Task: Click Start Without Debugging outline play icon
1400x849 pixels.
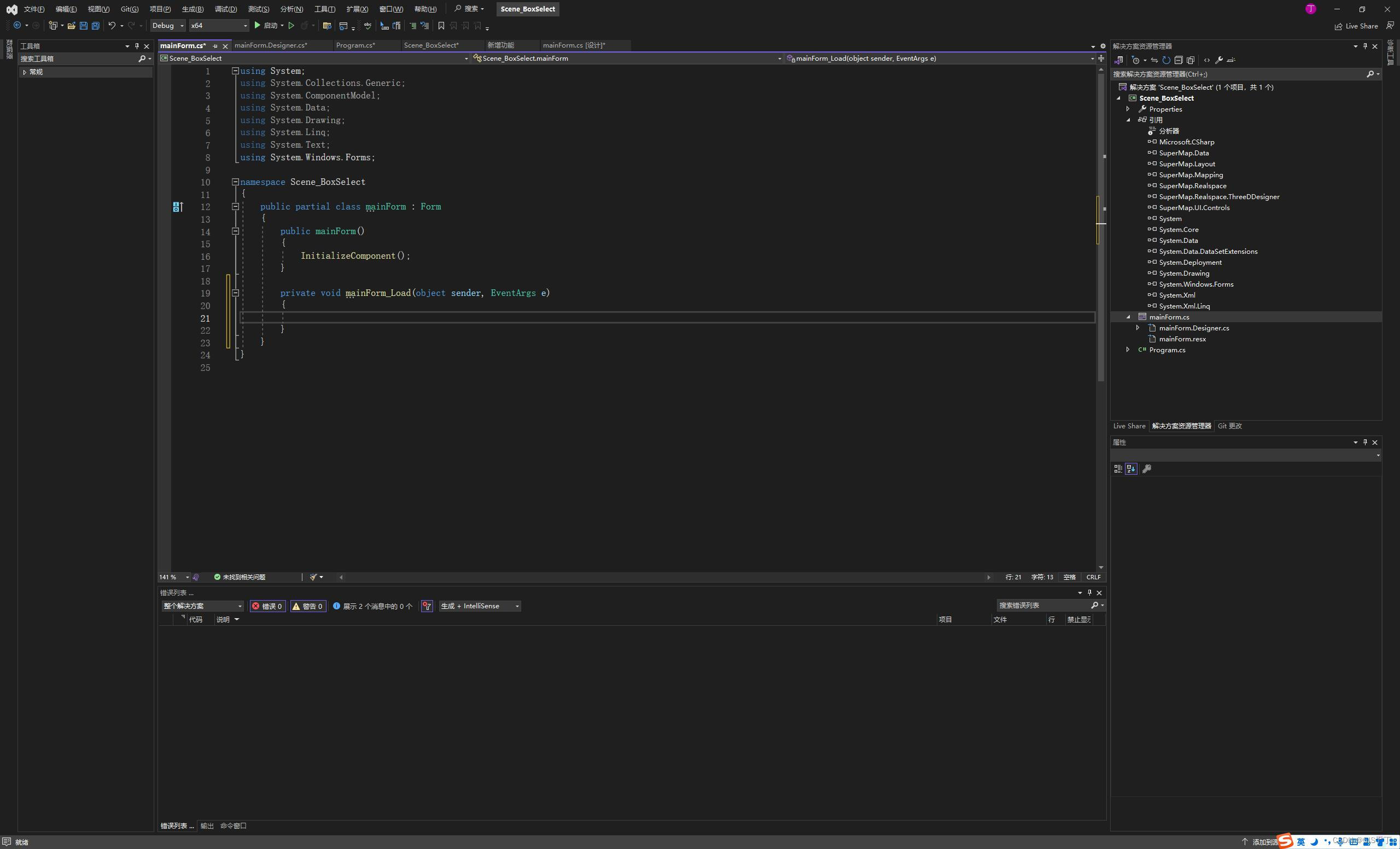Action: pos(291,26)
